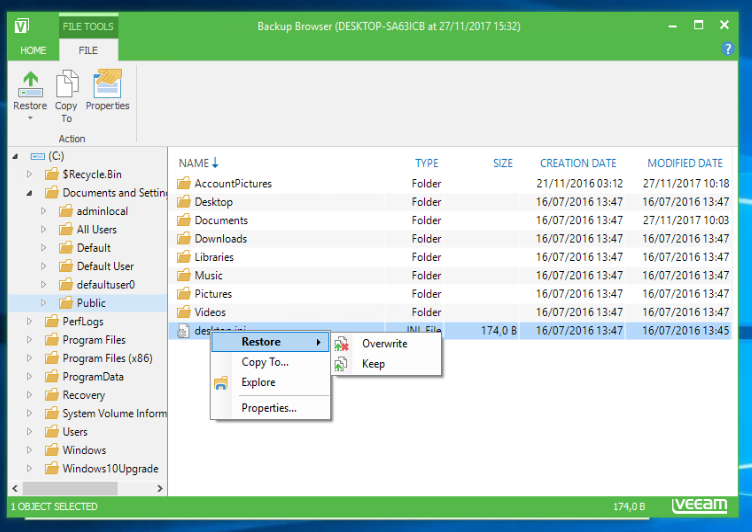
Task: Click the adminlocal folder icon
Action: pyautogui.click(x=66, y=211)
